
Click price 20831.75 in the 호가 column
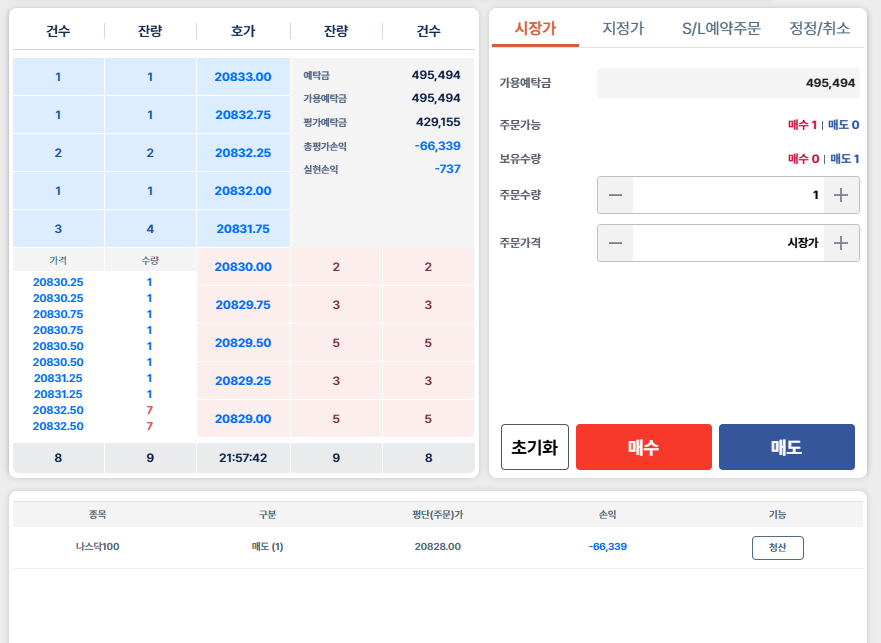coord(243,229)
